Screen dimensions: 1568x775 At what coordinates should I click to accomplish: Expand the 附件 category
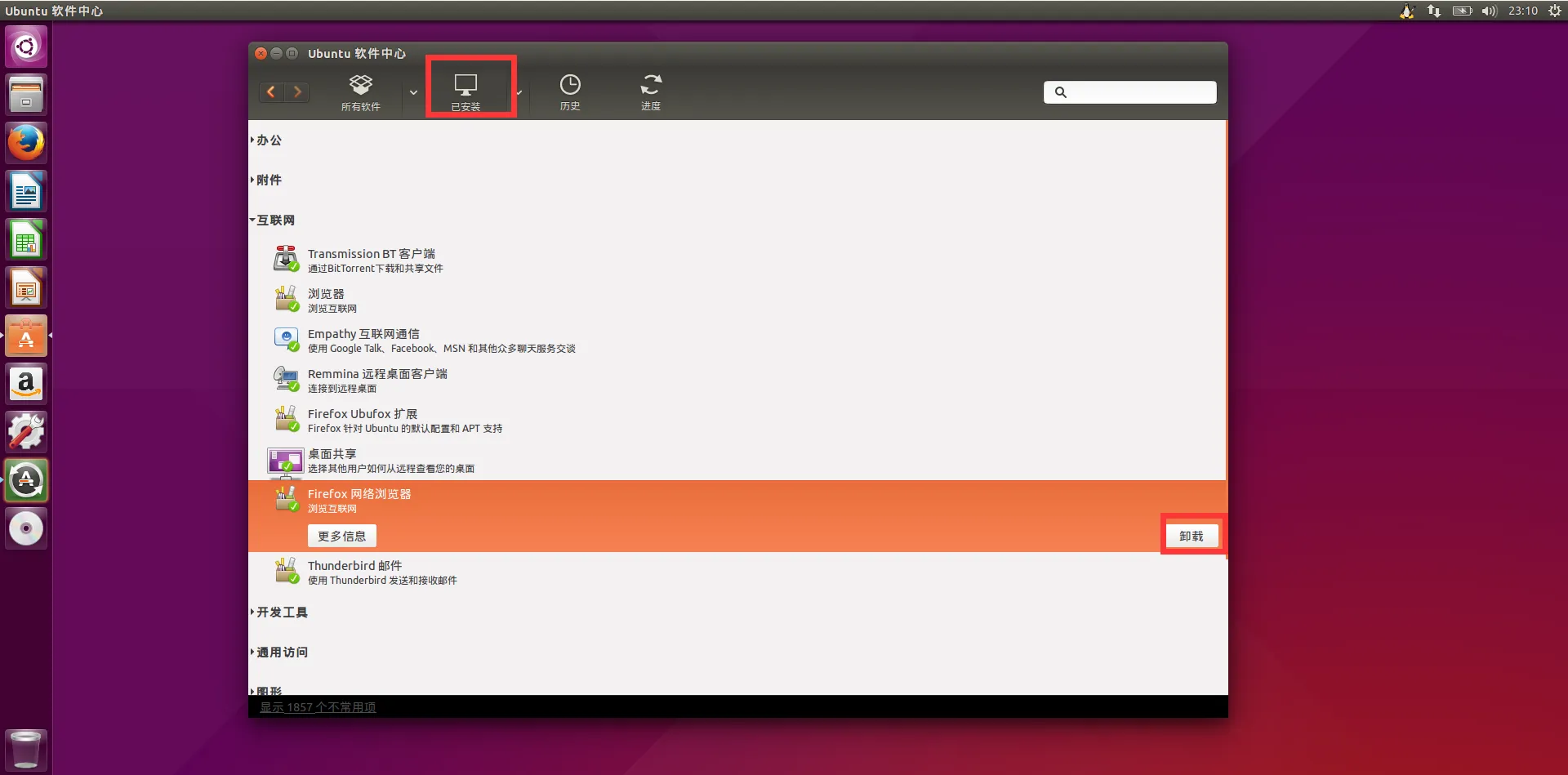[267, 180]
